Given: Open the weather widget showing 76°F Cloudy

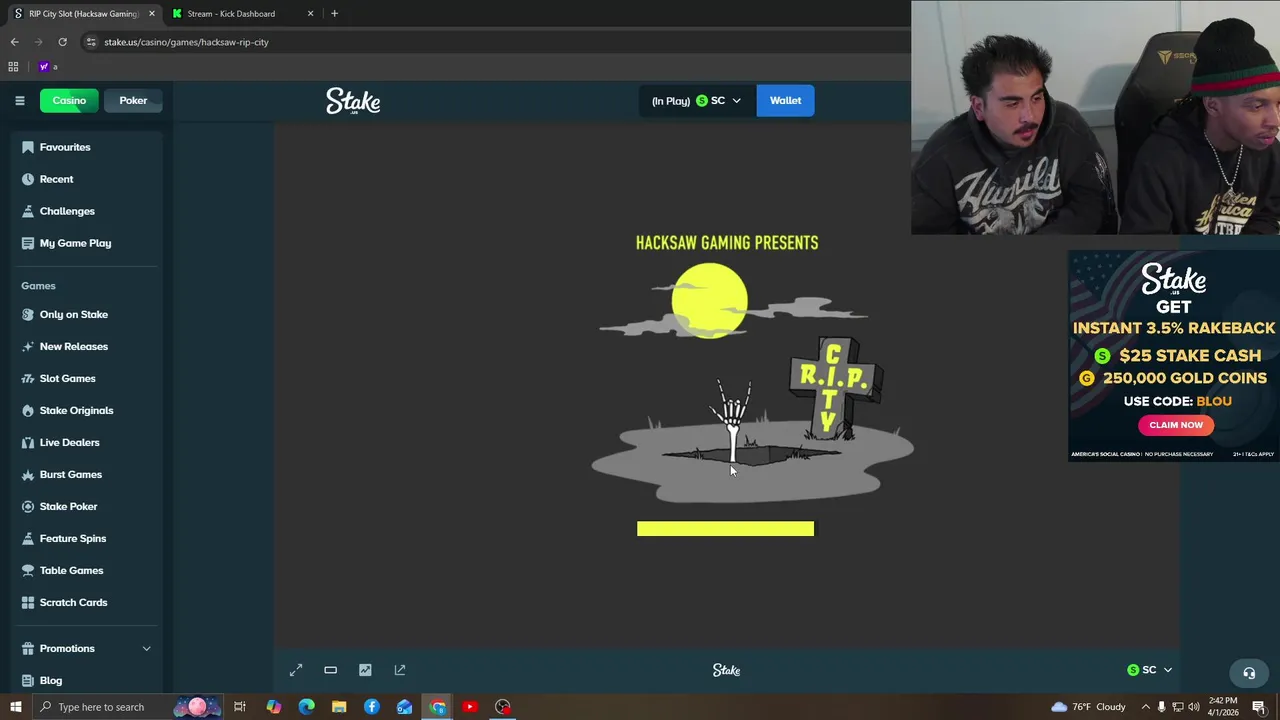Looking at the screenshot, I should tap(1088, 707).
